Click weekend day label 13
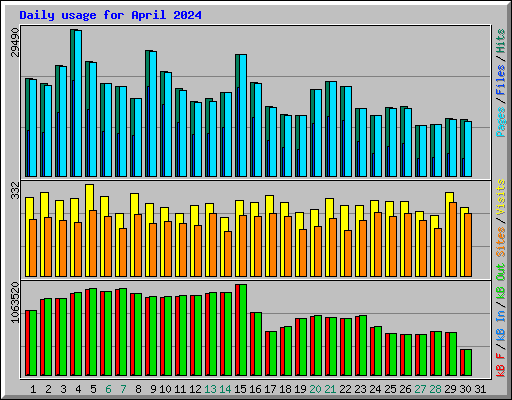Screen dimensions: 512x400 coord(210,389)
